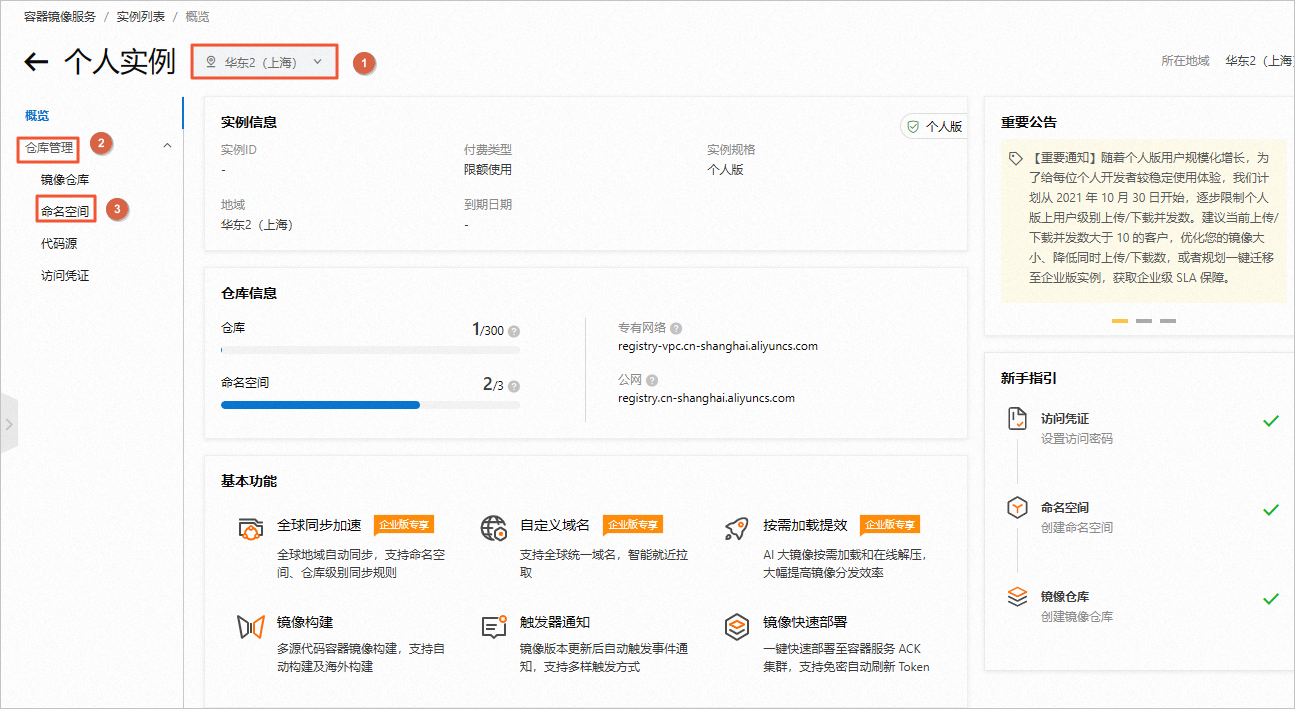Click the back arrow beside 个人实例
The height and width of the screenshot is (709, 1295).
(x=36, y=62)
